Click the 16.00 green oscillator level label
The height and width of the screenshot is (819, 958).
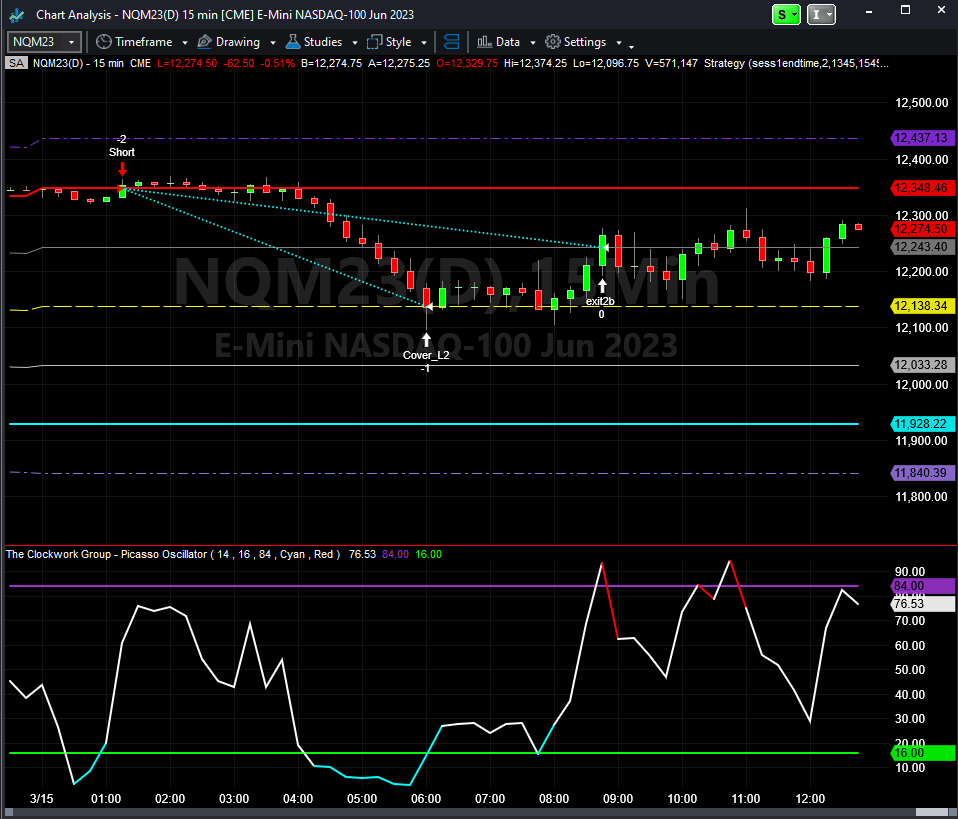click(923, 753)
